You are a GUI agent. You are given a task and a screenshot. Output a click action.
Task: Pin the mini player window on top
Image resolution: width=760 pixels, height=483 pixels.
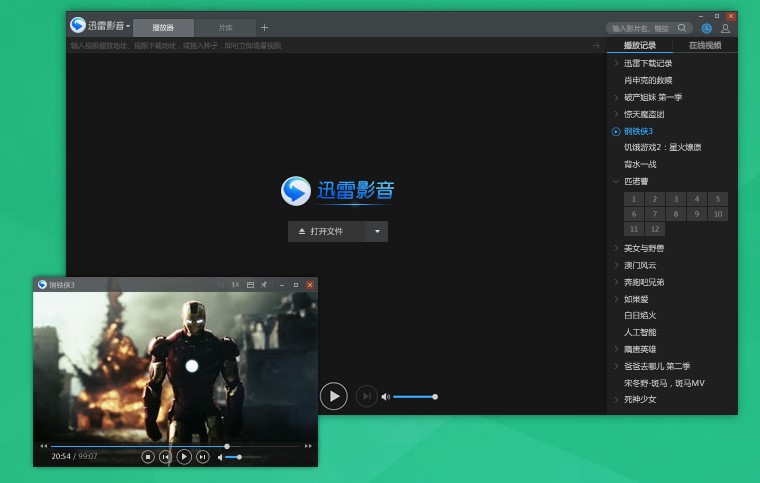coord(265,285)
